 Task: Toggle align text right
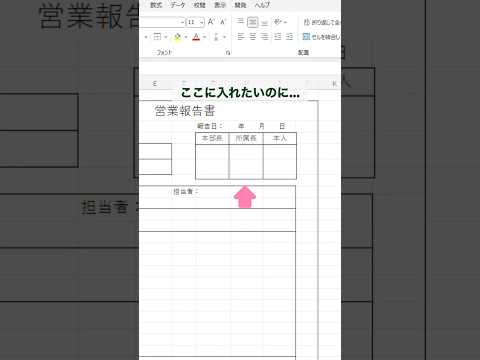tap(265, 37)
